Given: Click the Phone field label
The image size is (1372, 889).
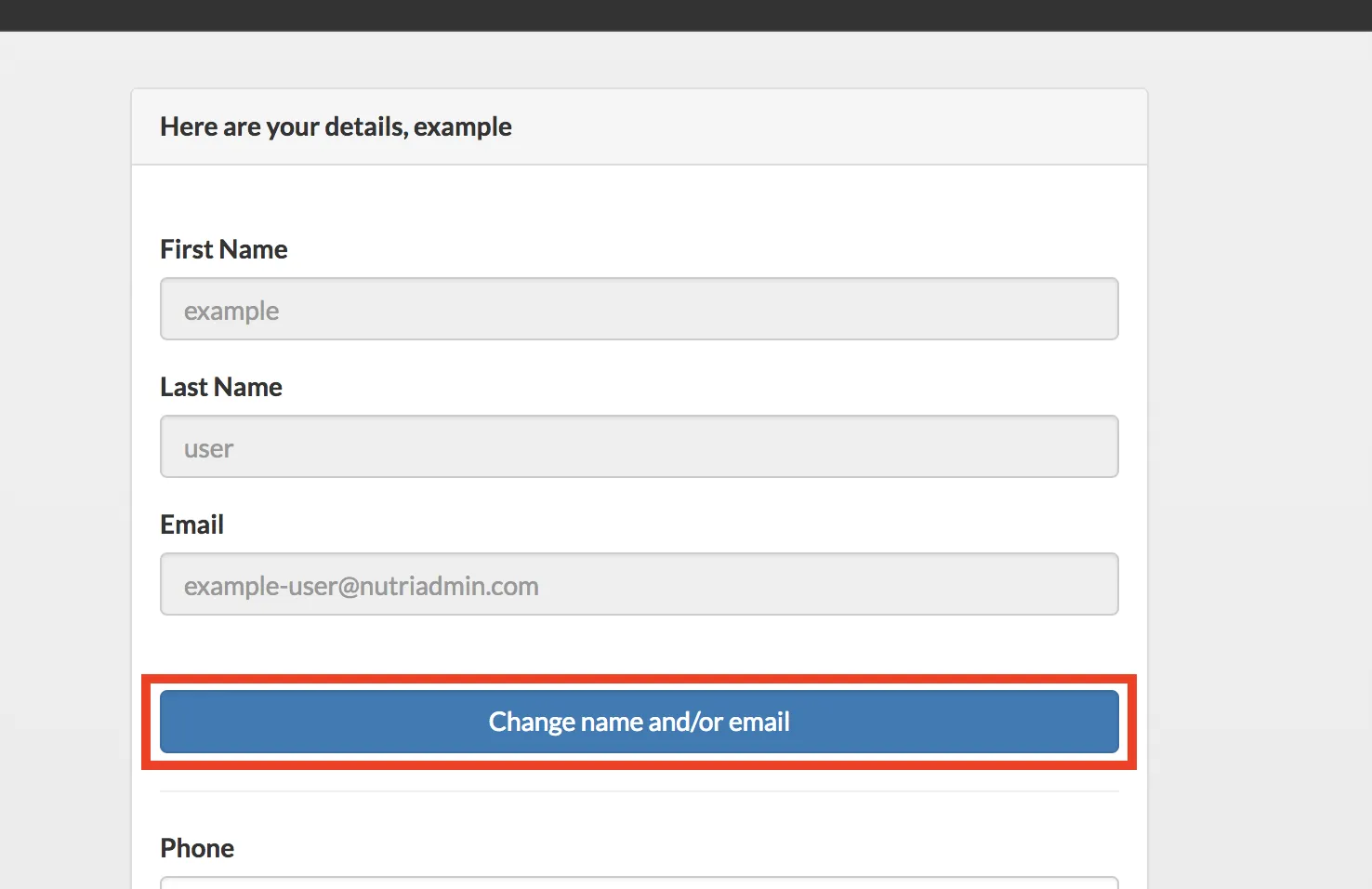Looking at the screenshot, I should [197, 848].
